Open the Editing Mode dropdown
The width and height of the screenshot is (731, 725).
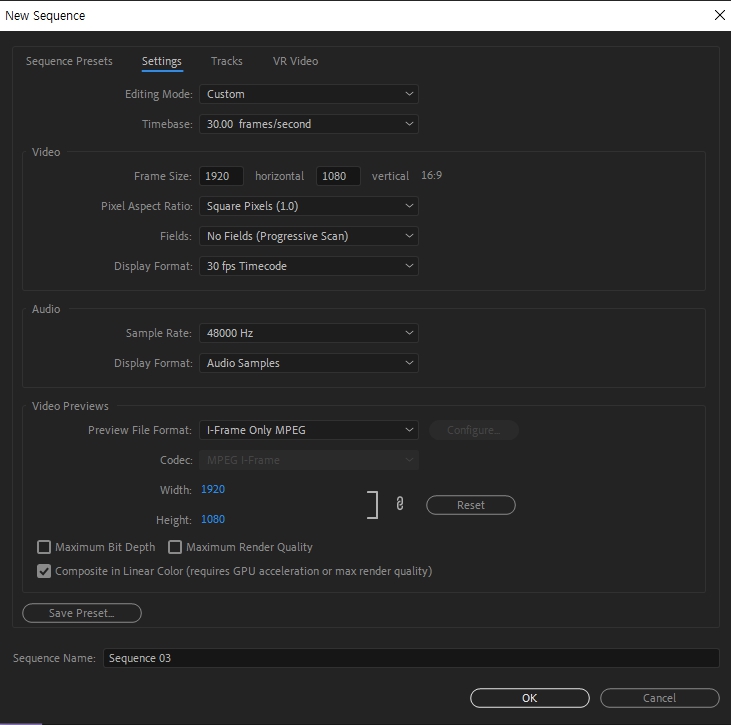[309, 94]
